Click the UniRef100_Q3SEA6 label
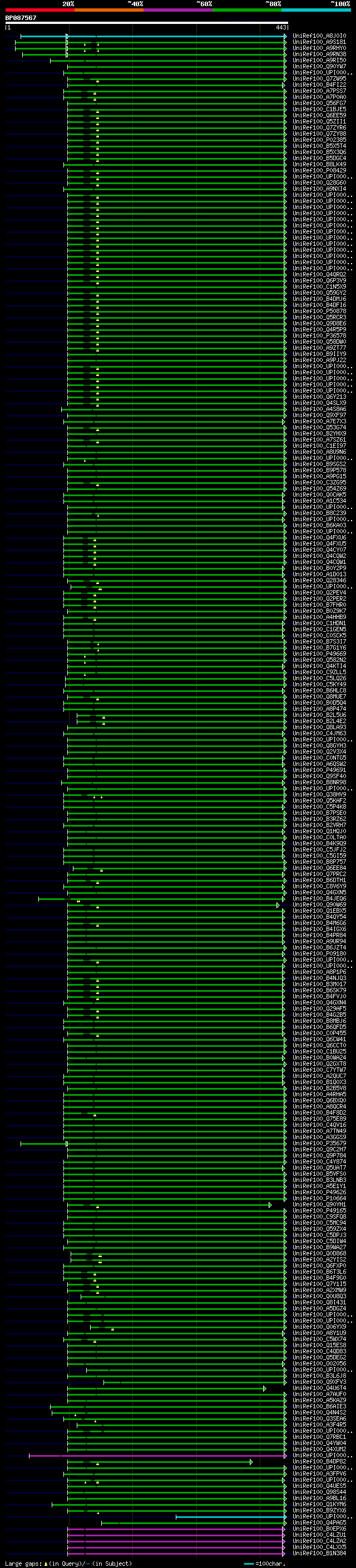Screen dimensions: 356x1568 pyautogui.click(x=319, y=1419)
